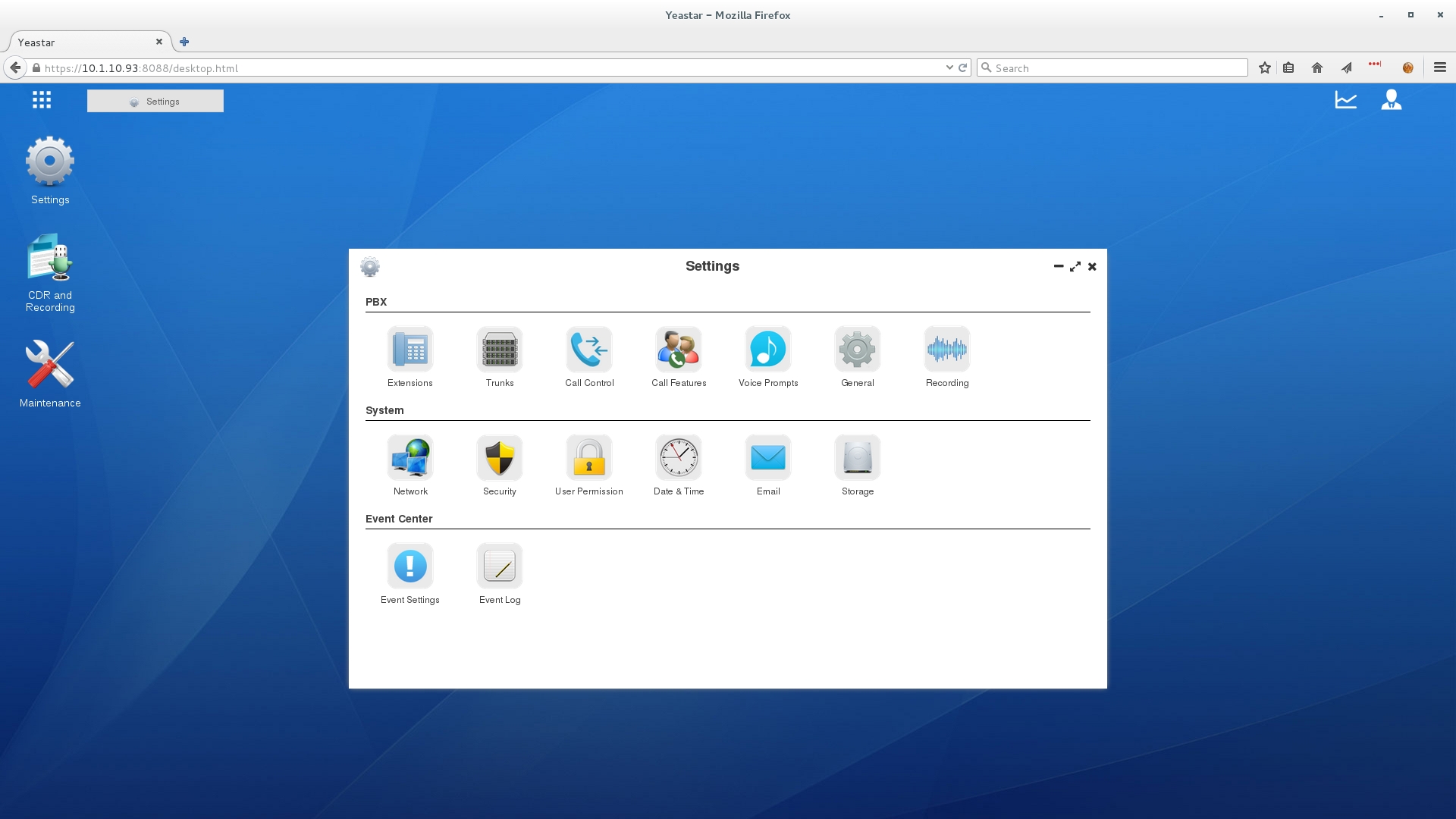Reload the current page

click(x=963, y=67)
